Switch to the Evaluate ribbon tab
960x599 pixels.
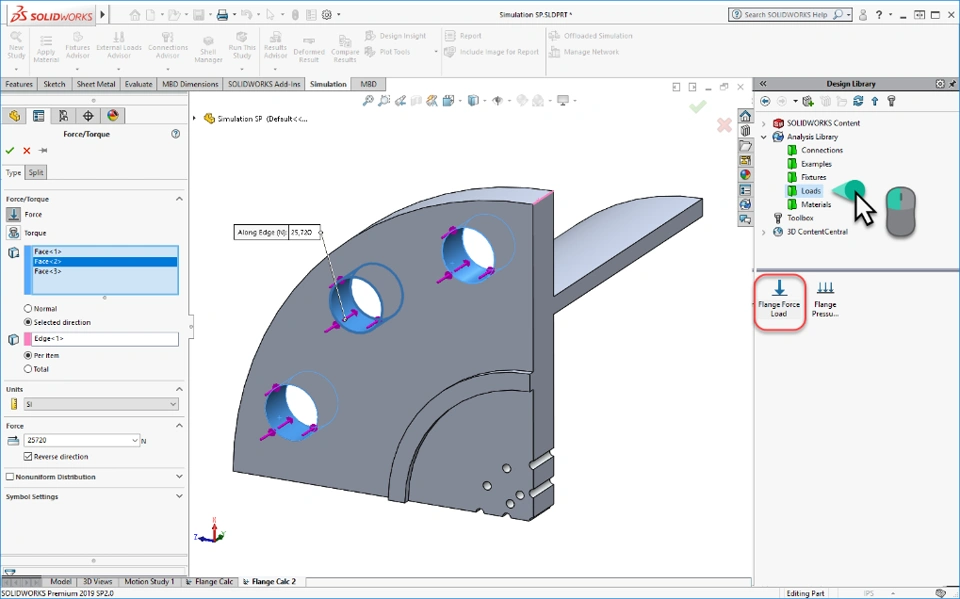tap(138, 84)
